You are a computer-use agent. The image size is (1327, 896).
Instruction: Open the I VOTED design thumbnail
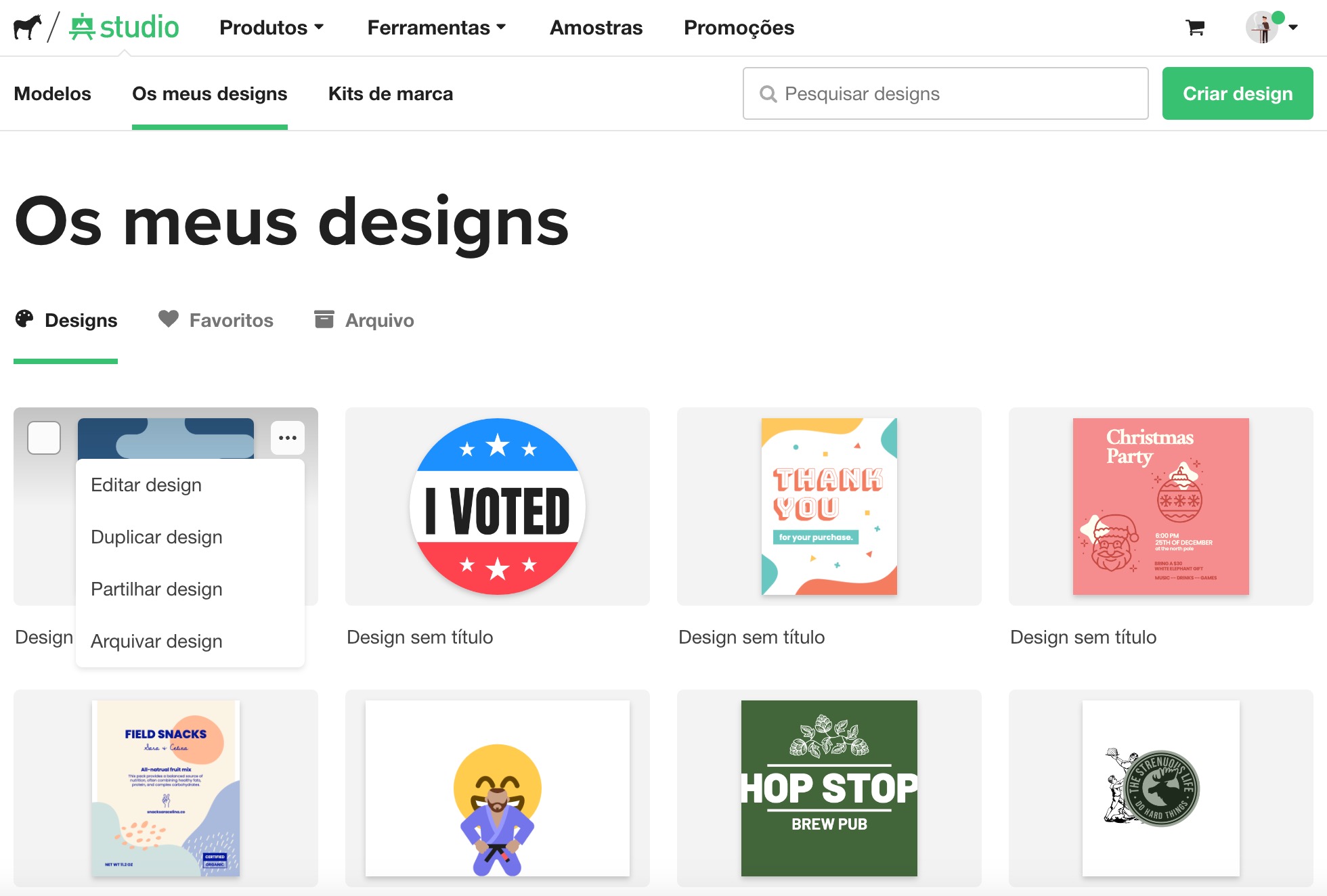pos(498,508)
